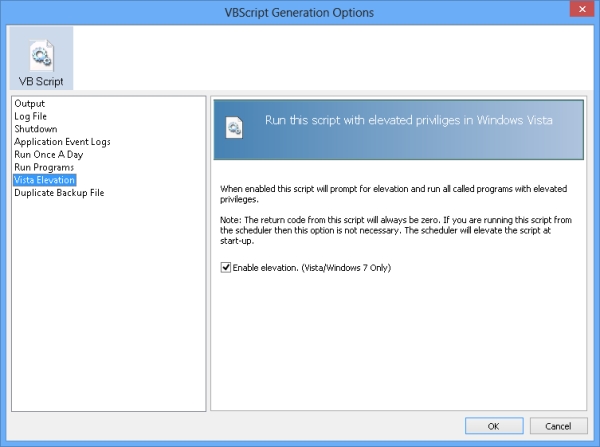The height and width of the screenshot is (447, 600).
Task: Click the highlighted Vista Elevation item
Action: [44, 180]
